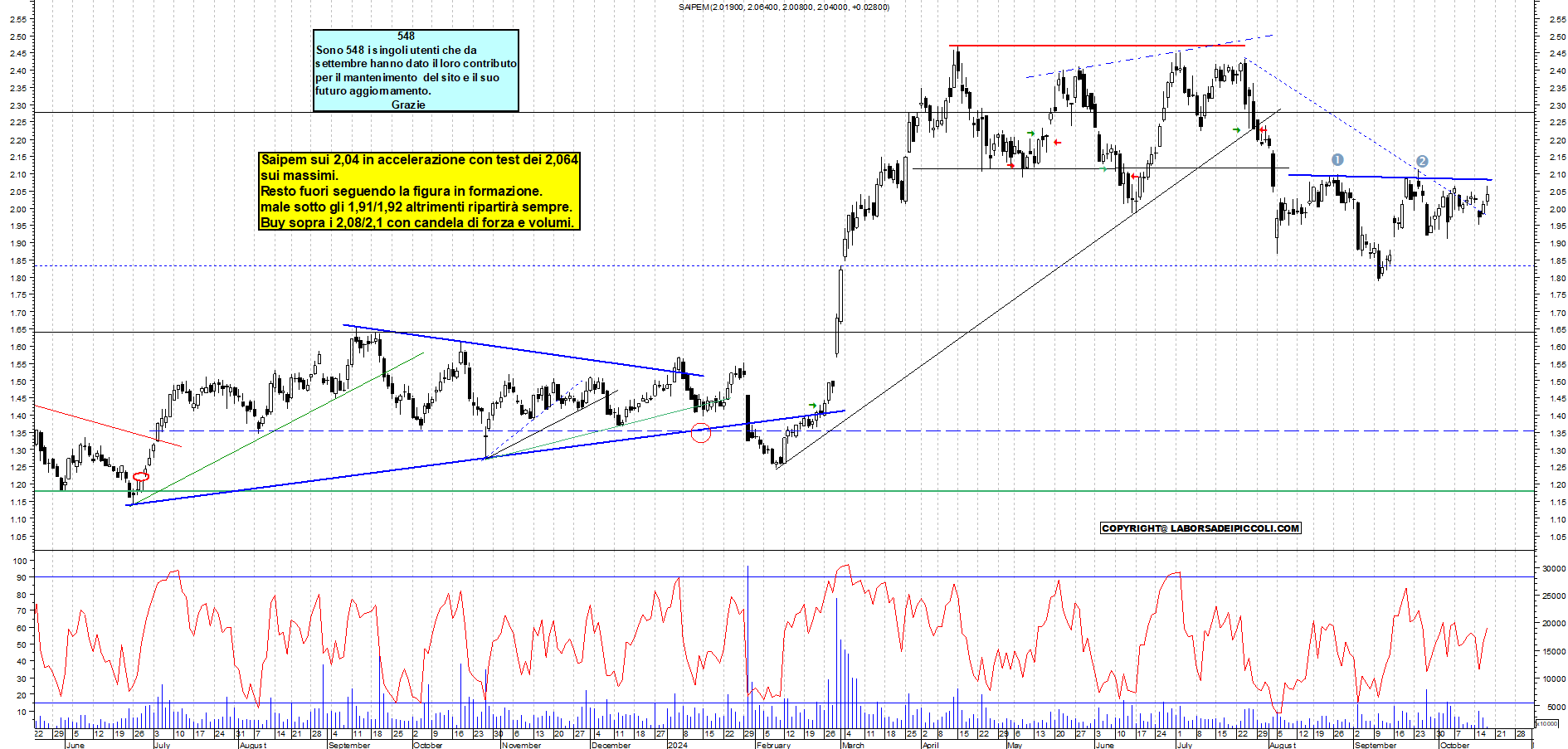Click the 'April' label on the time axis

pyautogui.click(x=931, y=745)
